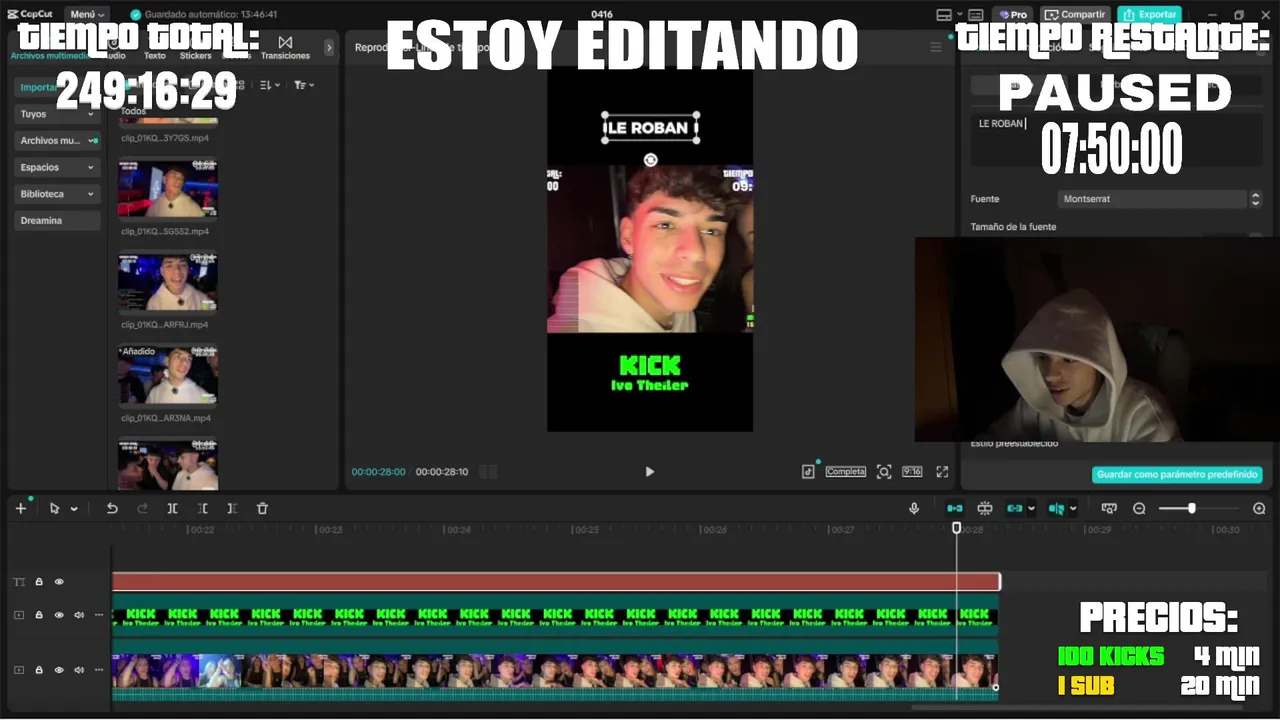Toggle the preview axis
Image resolution: width=1280 pixels, height=720 pixels.
[x=1057, y=508]
